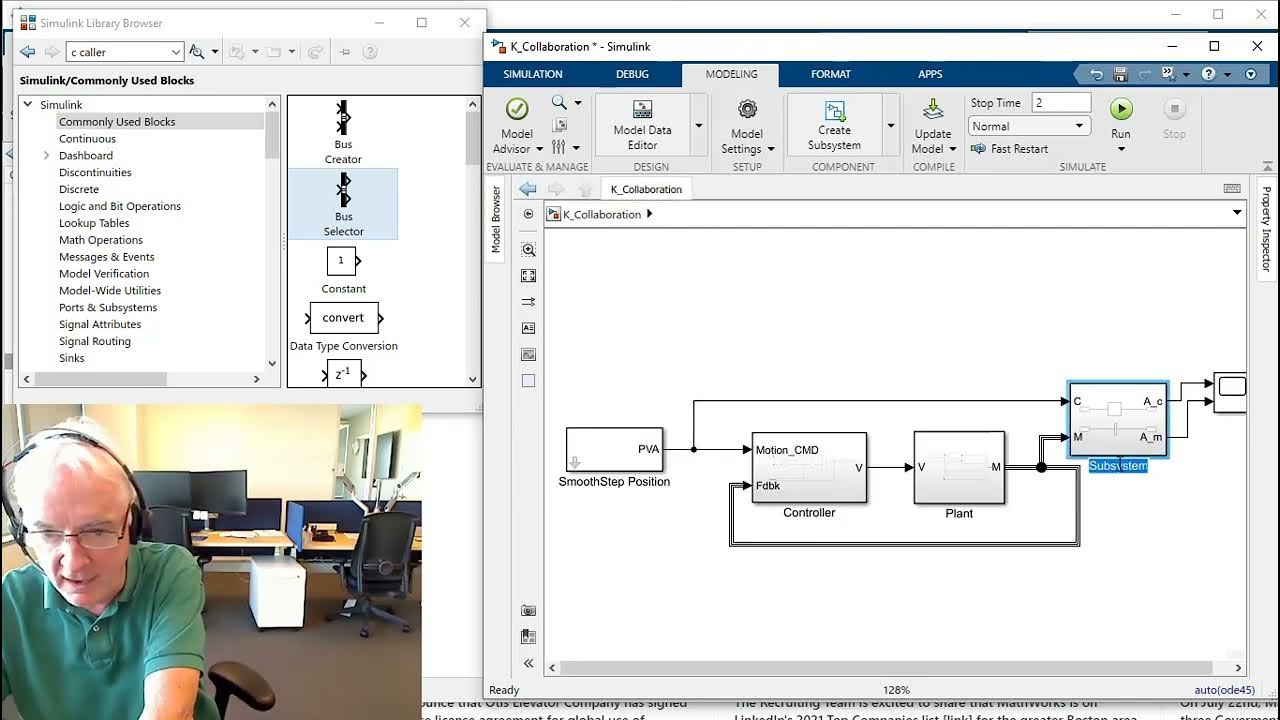Click the Update Model icon
This screenshot has height=720, width=1280.
pyautogui.click(x=933, y=109)
